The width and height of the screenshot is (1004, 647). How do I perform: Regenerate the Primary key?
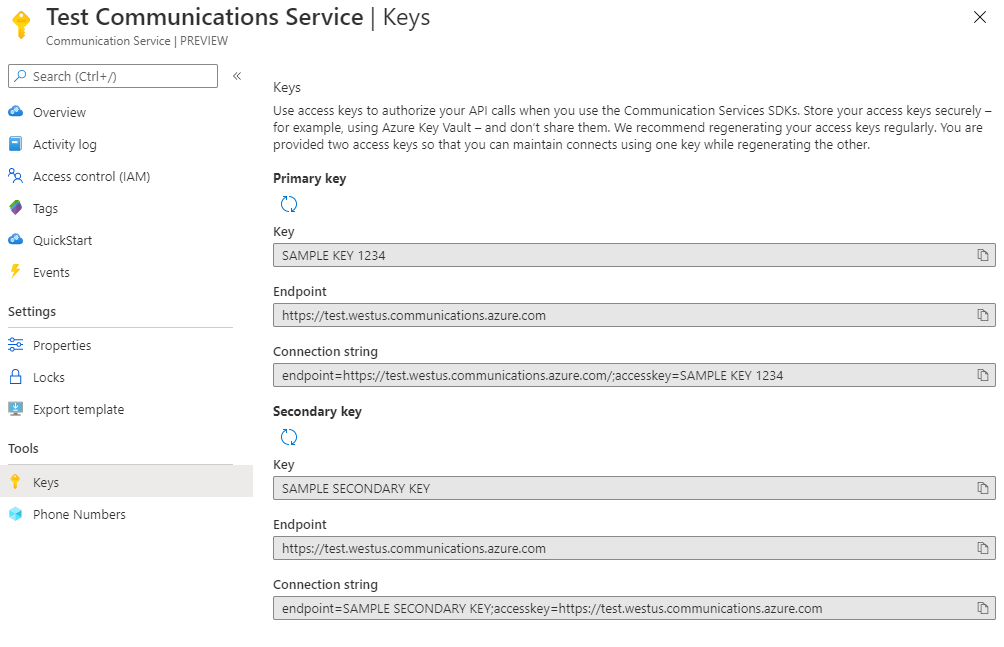coord(289,203)
